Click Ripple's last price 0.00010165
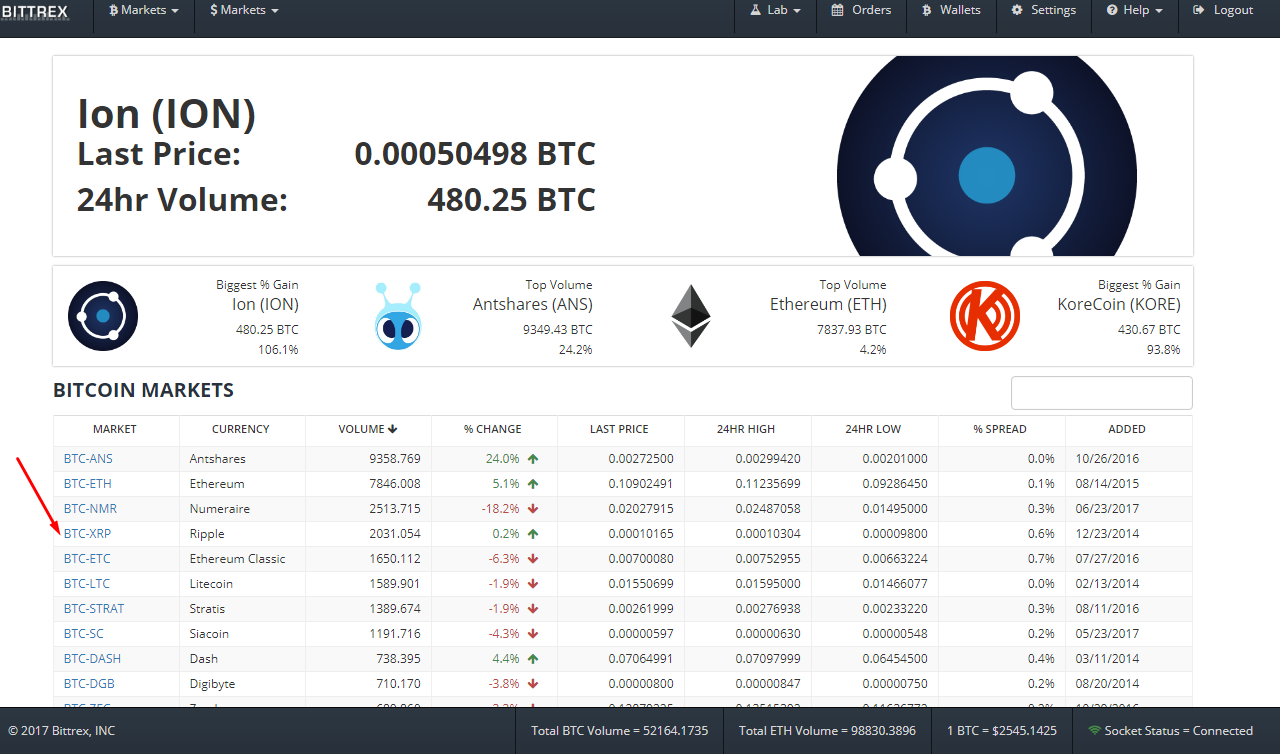Image resolution: width=1280 pixels, height=754 pixels. click(x=641, y=534)
